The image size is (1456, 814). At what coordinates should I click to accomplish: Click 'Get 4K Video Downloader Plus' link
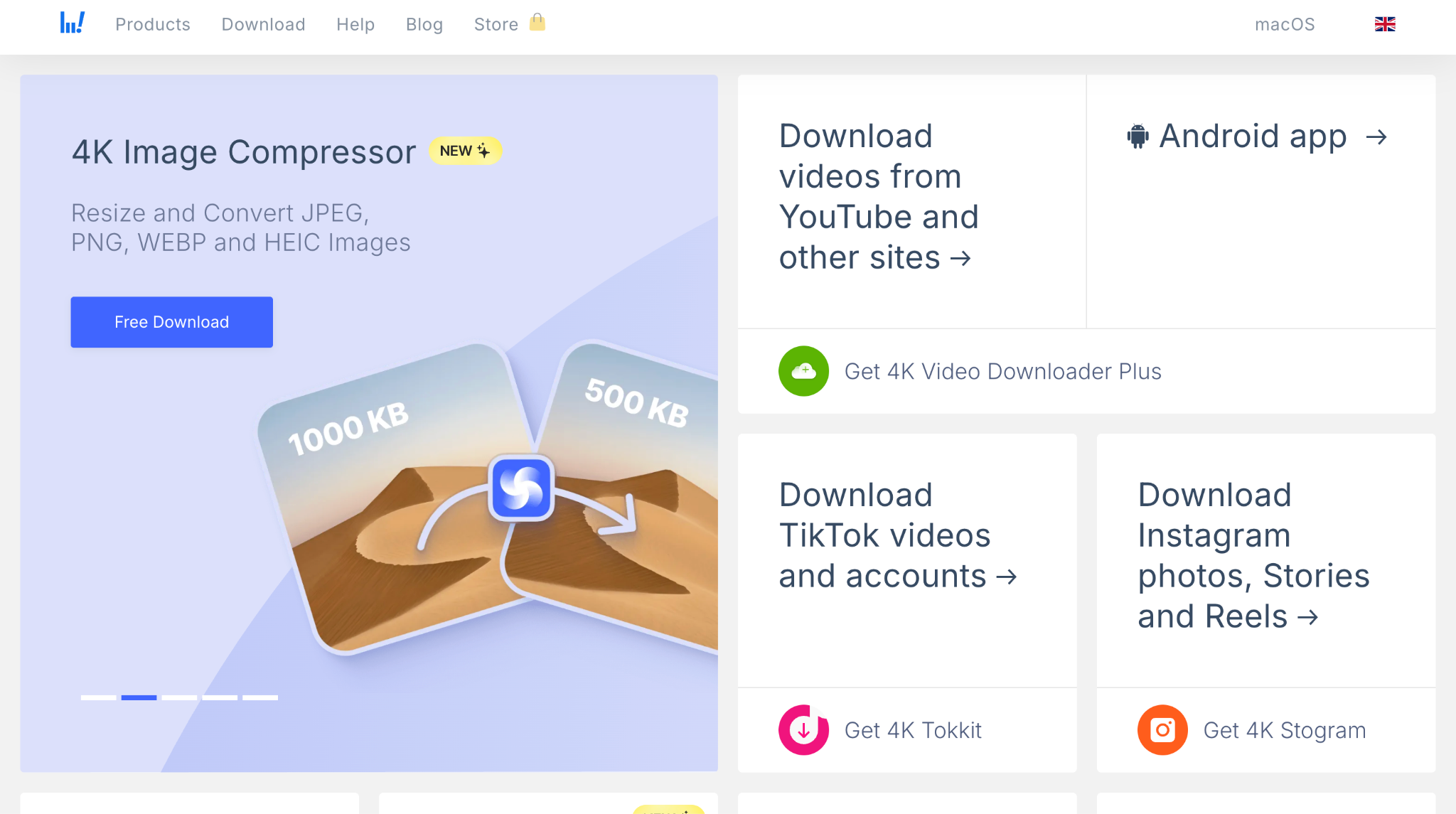[1002, 371]
